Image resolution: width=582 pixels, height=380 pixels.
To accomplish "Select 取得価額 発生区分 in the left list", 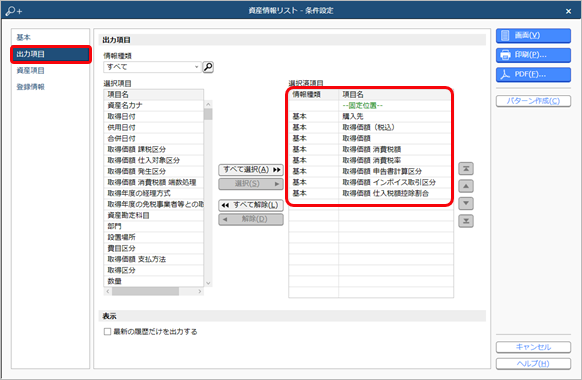I will [154, 171].
